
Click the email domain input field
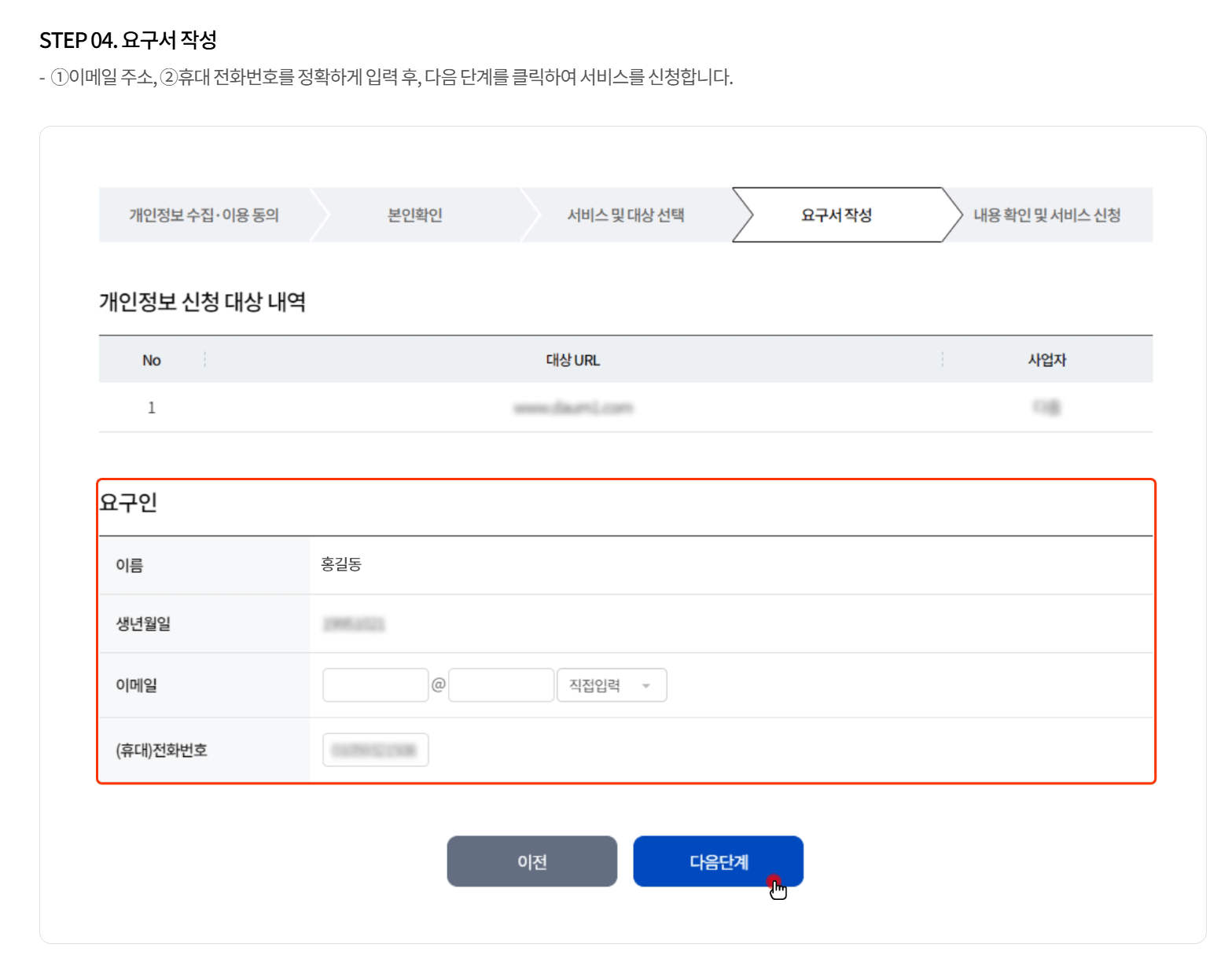point(501,685)
